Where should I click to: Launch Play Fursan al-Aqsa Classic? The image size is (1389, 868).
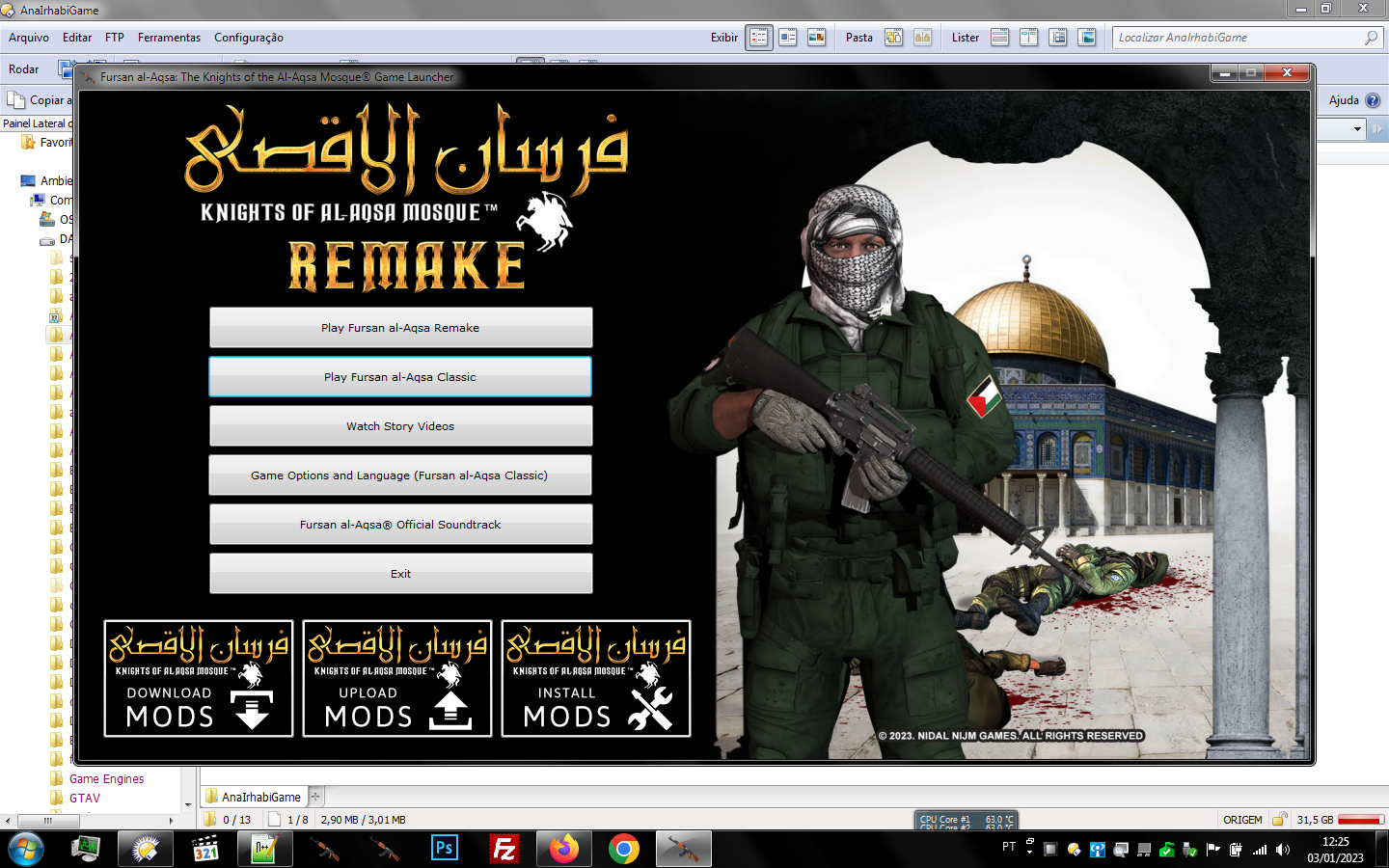[x=400, y=377]
